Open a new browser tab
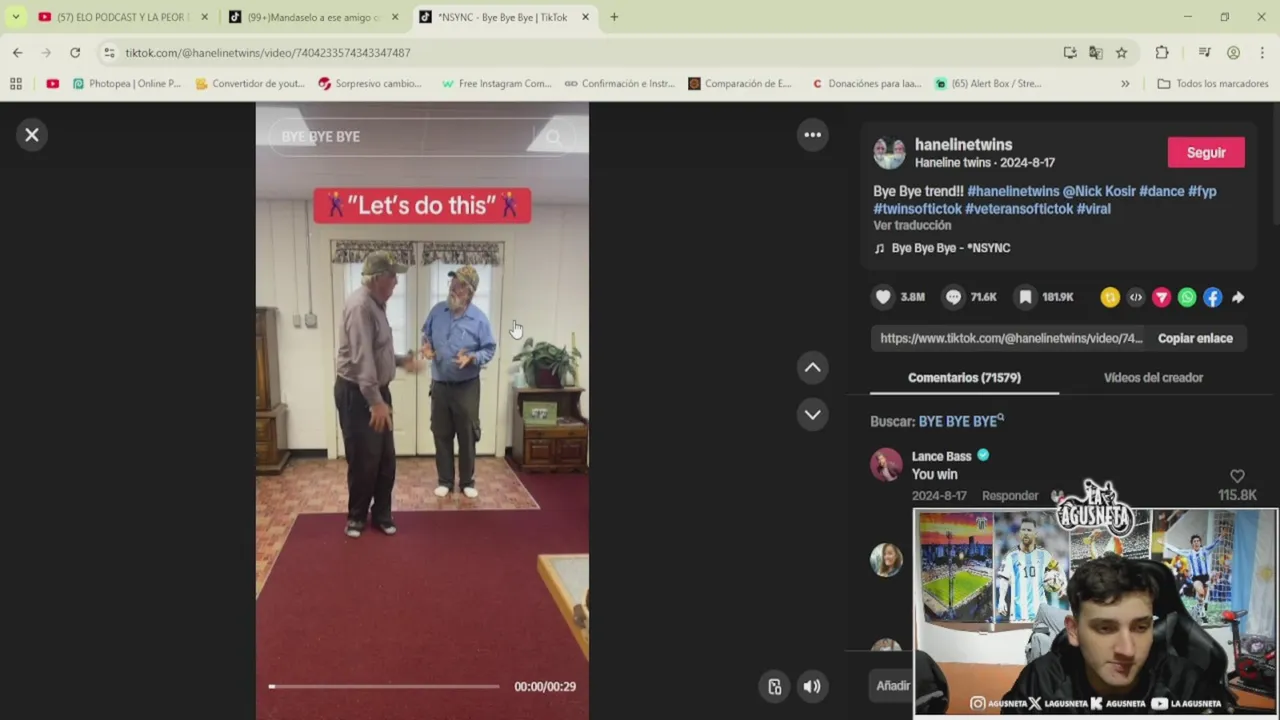The width and height of the screenshot is (1280, 720). (x=614, y=17)
